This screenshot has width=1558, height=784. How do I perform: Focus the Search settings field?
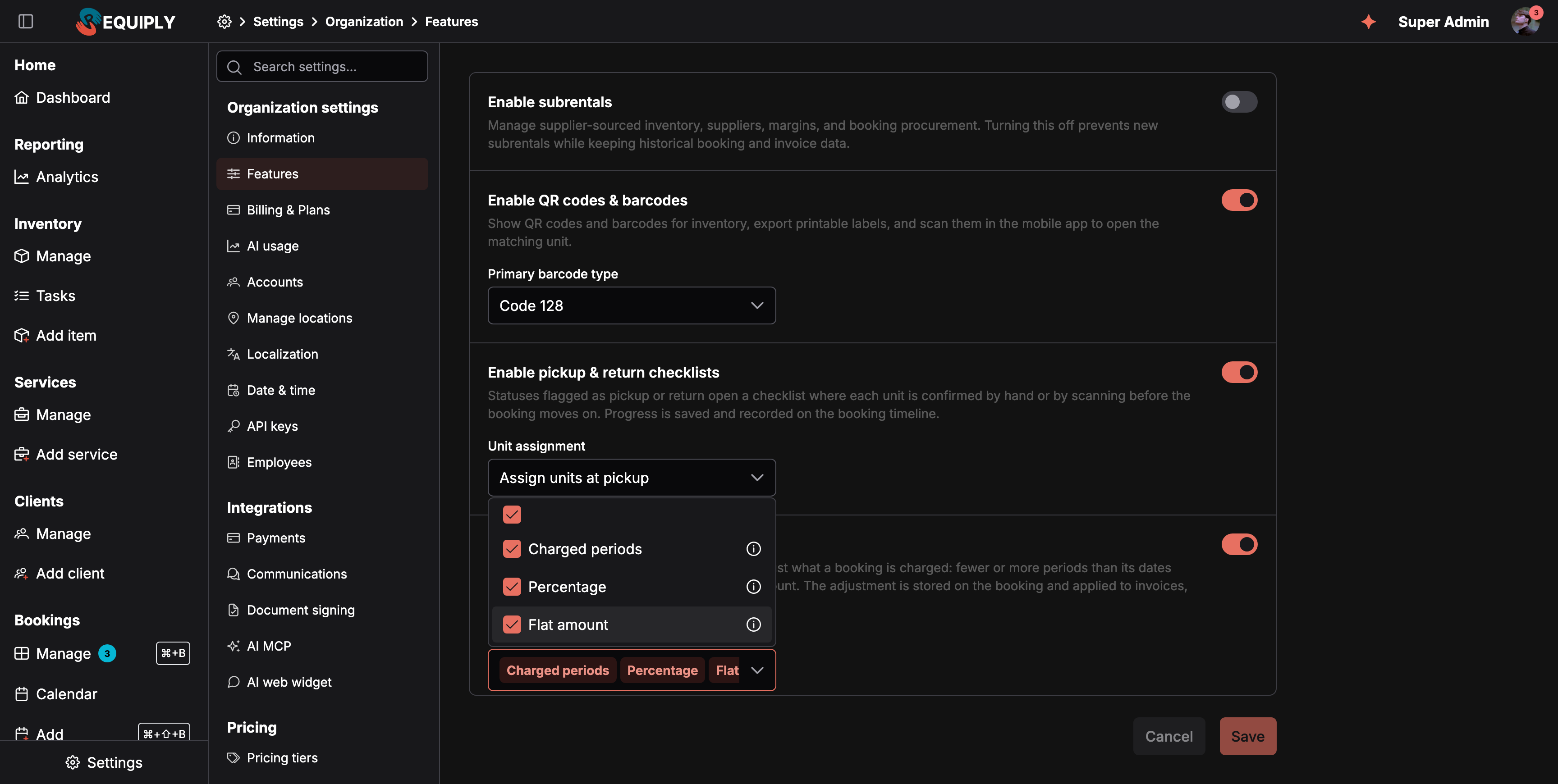point(322,67)
